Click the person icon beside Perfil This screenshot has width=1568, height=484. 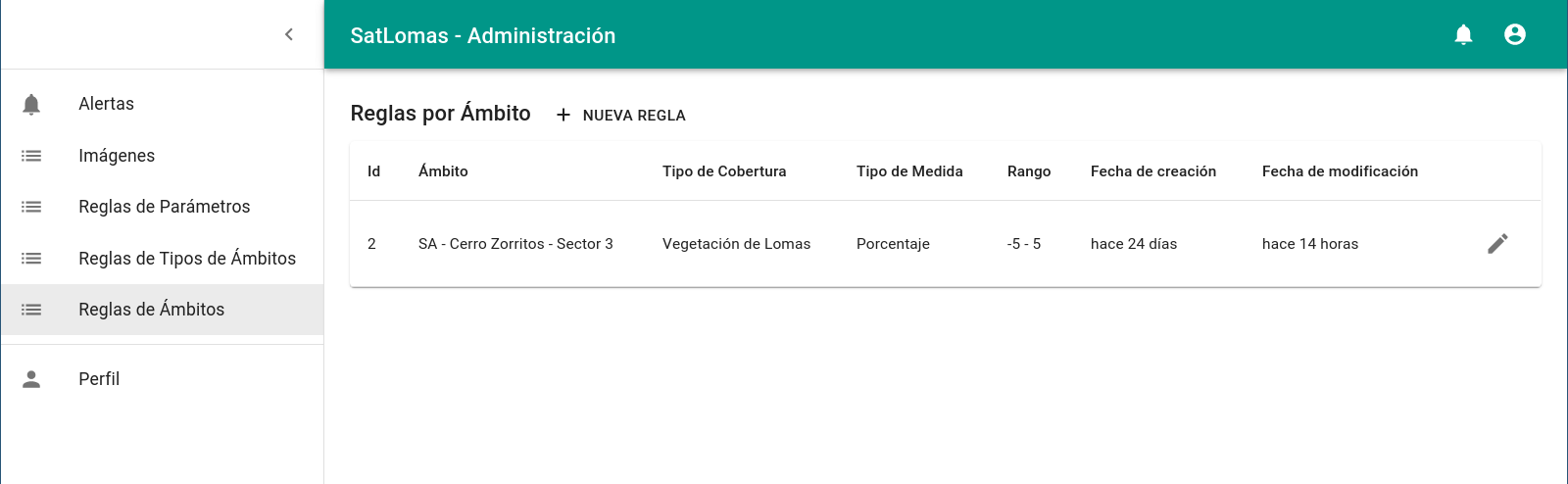pyautogui.click(x=31, y=379)
